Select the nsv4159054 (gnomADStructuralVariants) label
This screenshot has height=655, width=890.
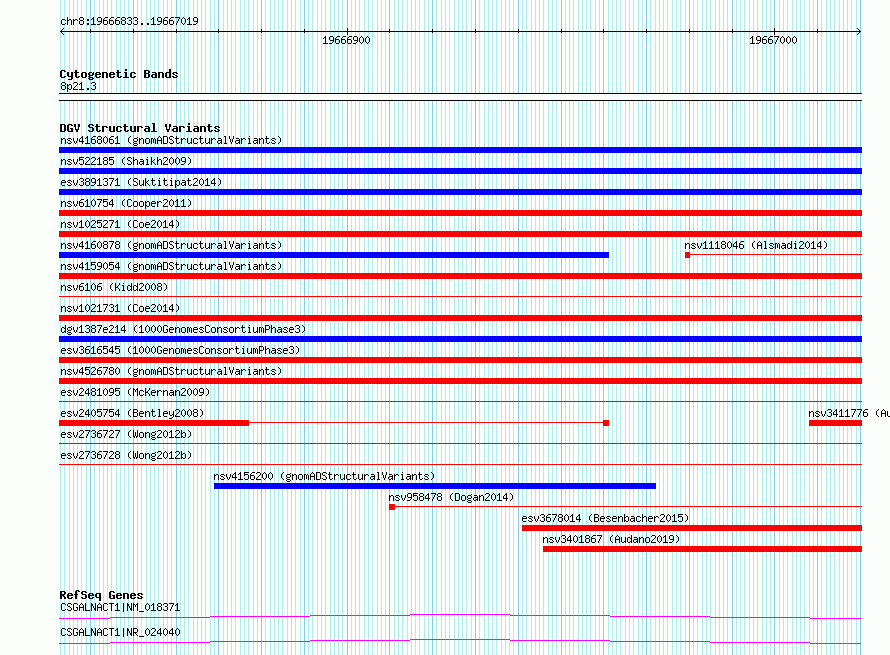pyautogui.click(x=171, y=266)
